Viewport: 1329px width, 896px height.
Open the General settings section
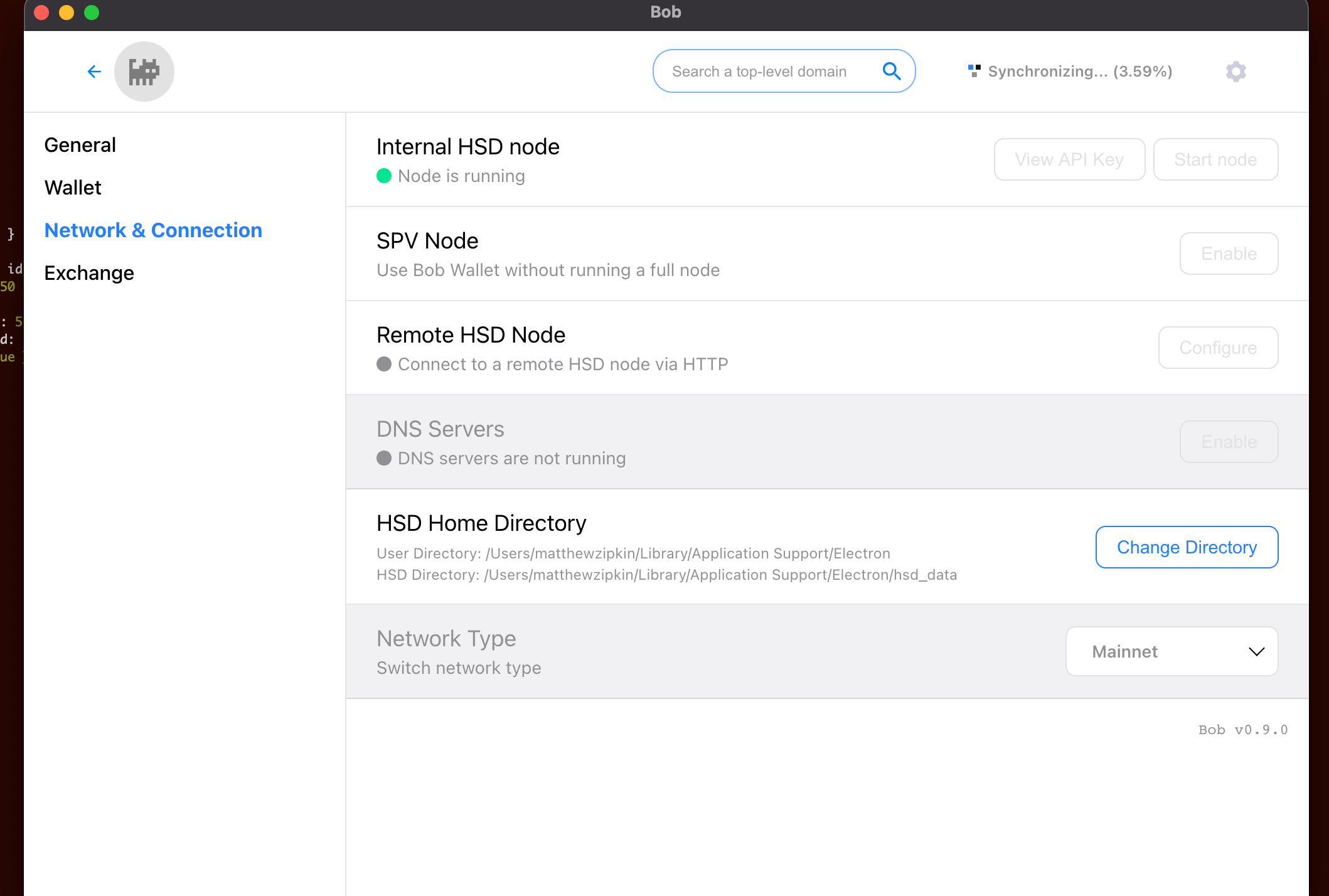coord(80,145)
